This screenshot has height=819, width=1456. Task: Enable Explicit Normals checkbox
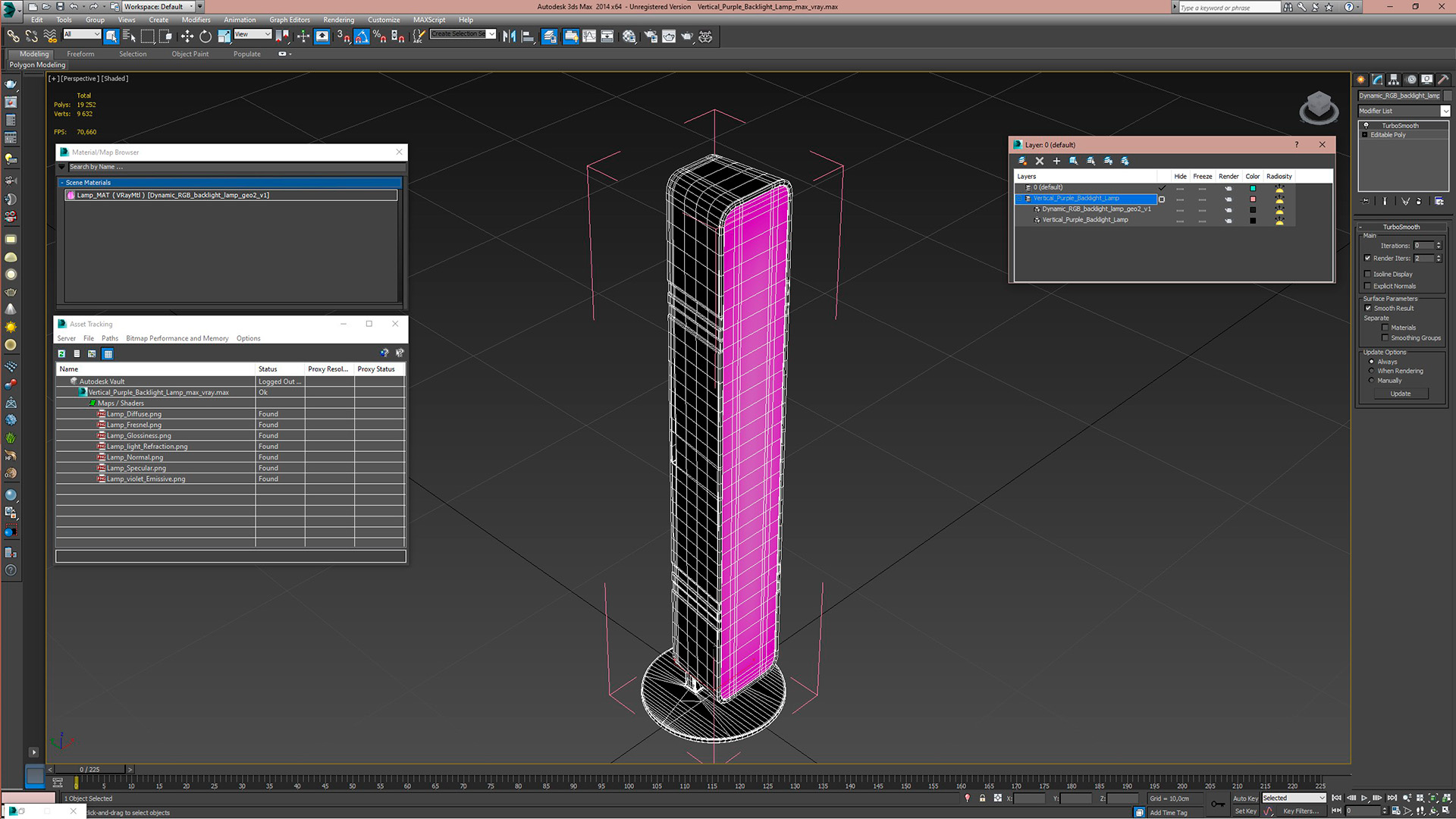click(1367, 286)
